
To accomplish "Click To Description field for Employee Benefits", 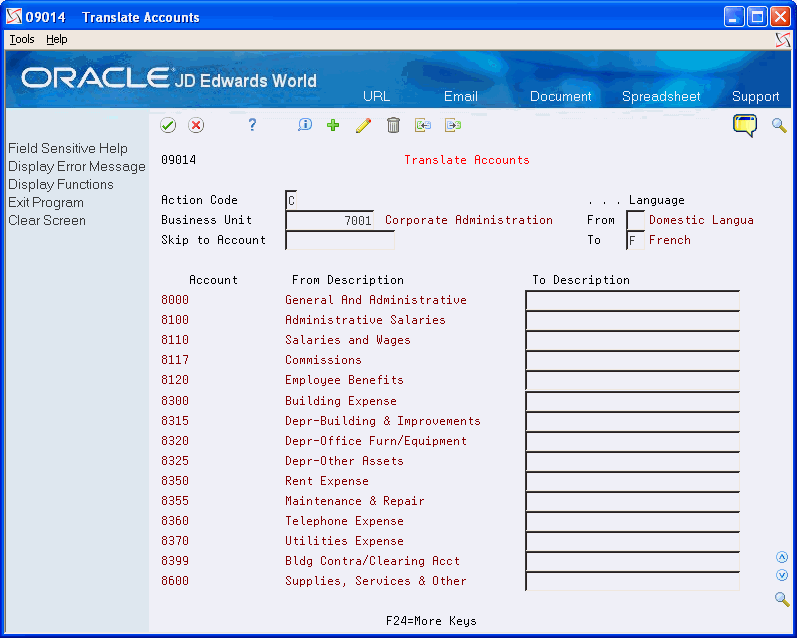I will [632, 380].
